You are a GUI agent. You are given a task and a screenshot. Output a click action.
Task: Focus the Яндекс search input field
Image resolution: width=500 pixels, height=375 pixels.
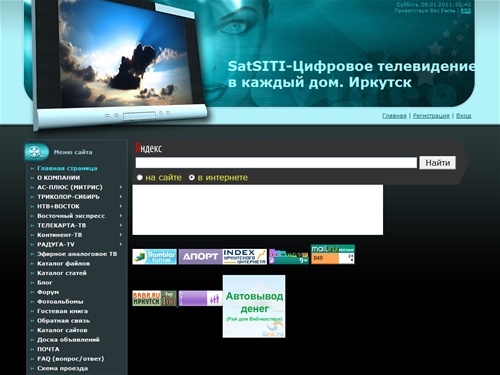276,163
